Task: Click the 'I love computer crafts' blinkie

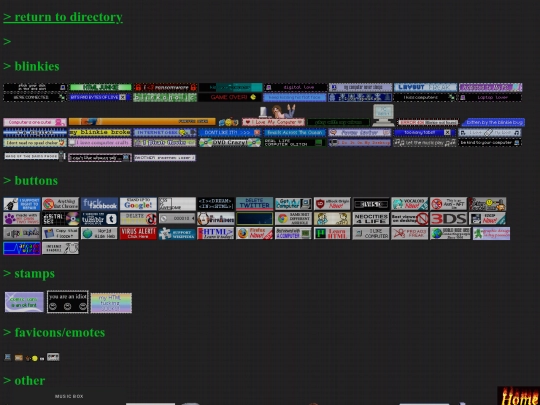Action: coord(100,143)
